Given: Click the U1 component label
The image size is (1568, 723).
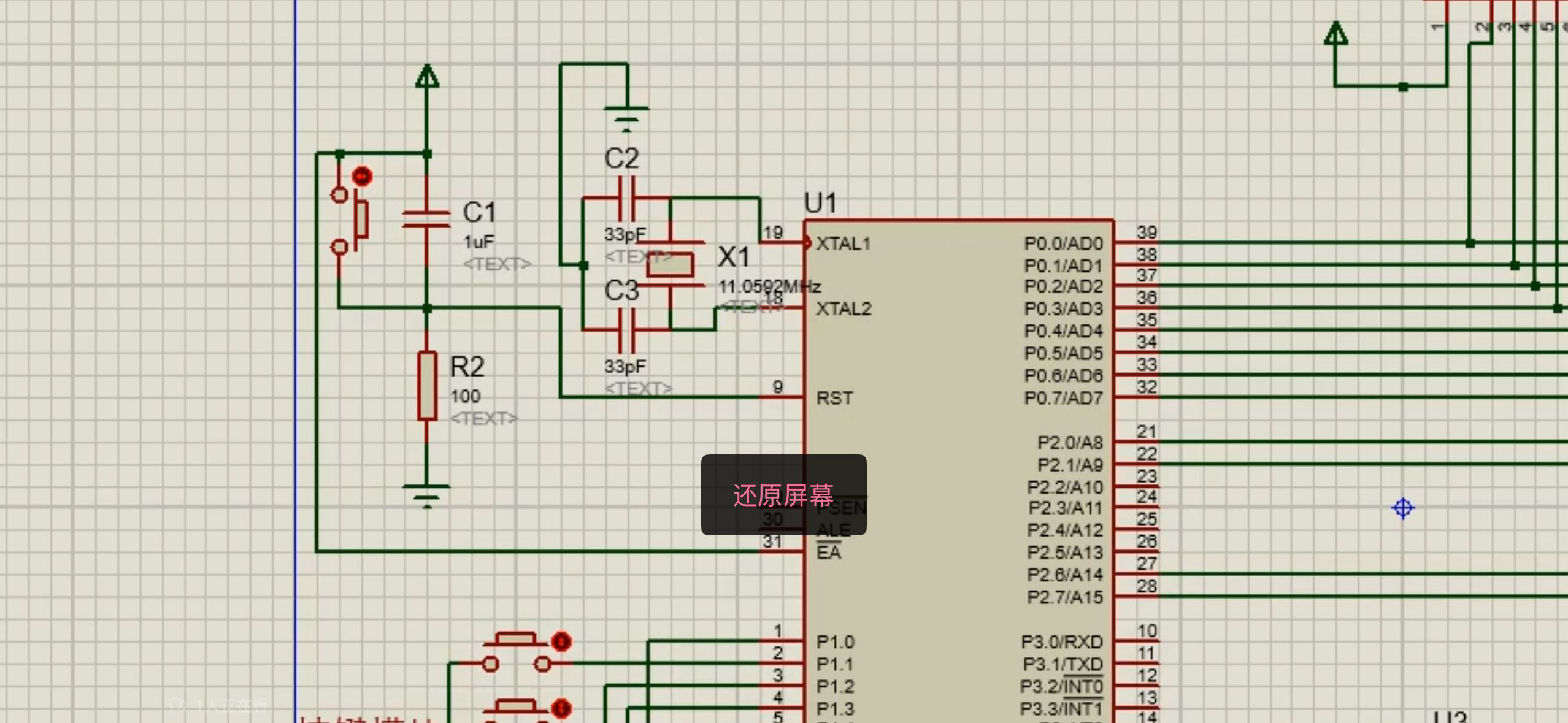Looking at the screenshot, I should [820, 203].
